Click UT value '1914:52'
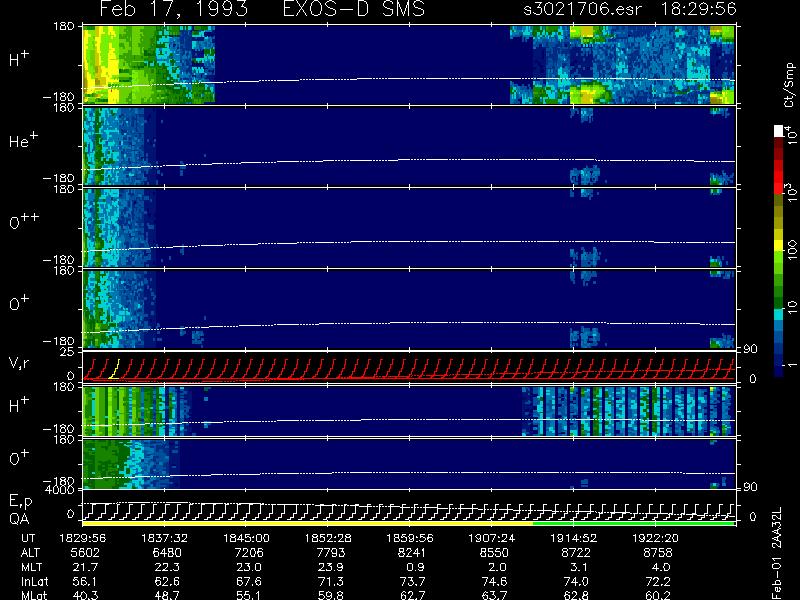Image resolution: width=800 pixels, height=600 pixels. tap(573, 538)
